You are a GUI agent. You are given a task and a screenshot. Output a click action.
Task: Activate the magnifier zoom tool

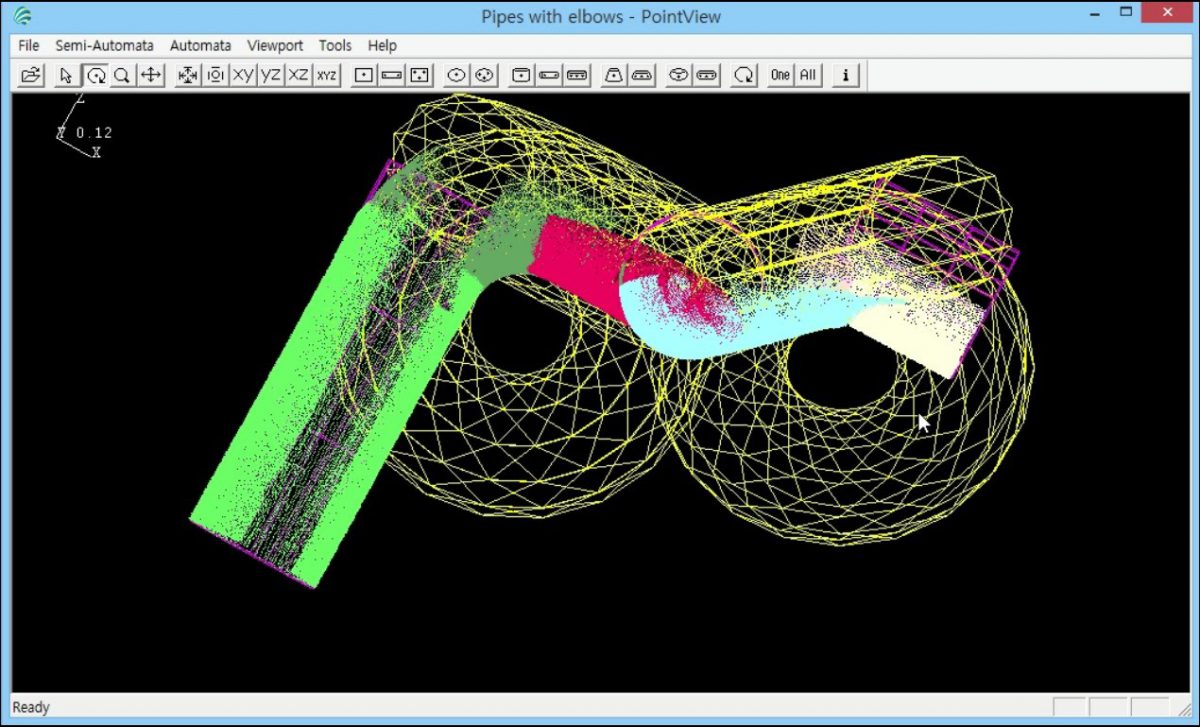122,75
